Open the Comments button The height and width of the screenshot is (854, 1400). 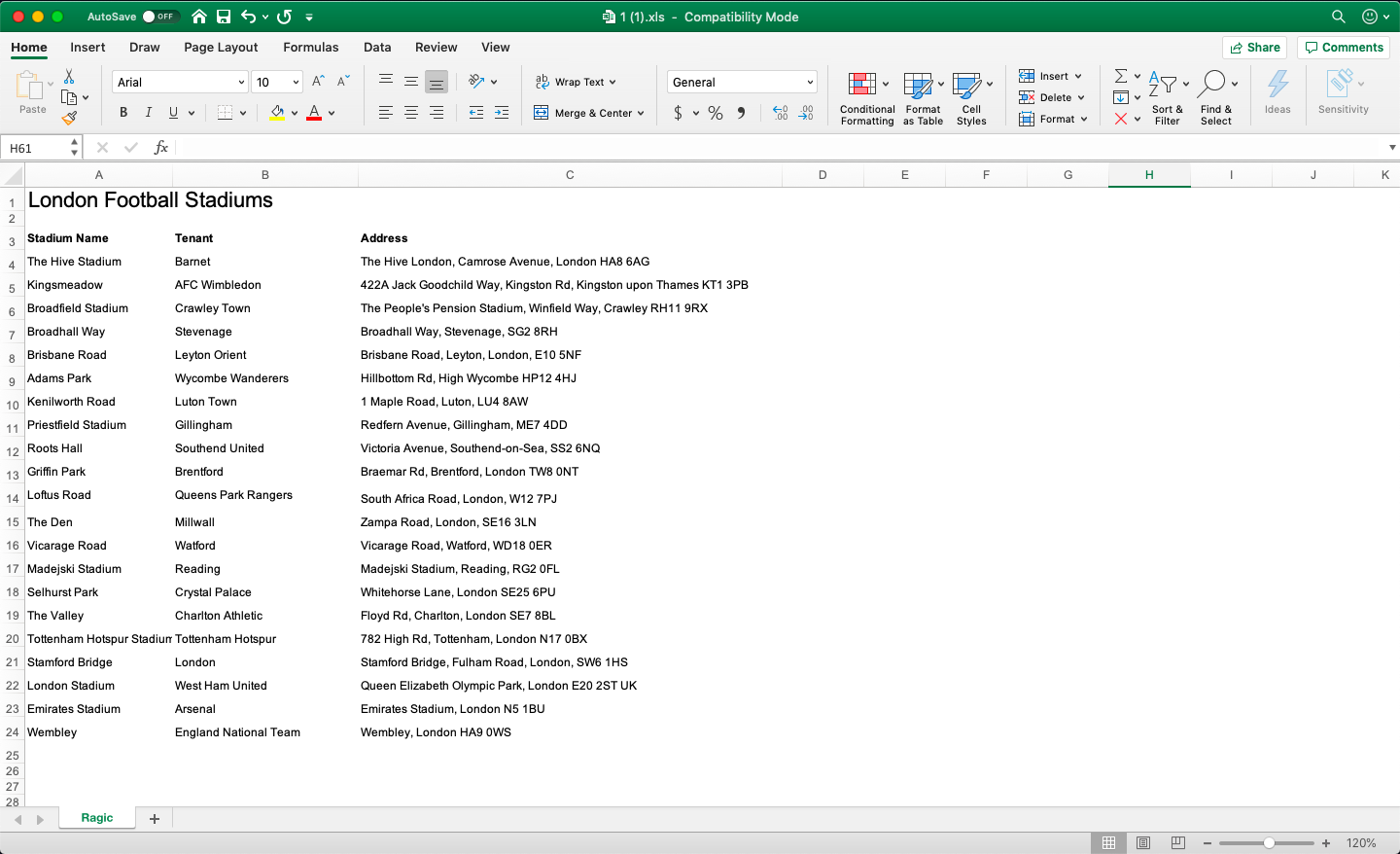click(x=1344, y=47)
